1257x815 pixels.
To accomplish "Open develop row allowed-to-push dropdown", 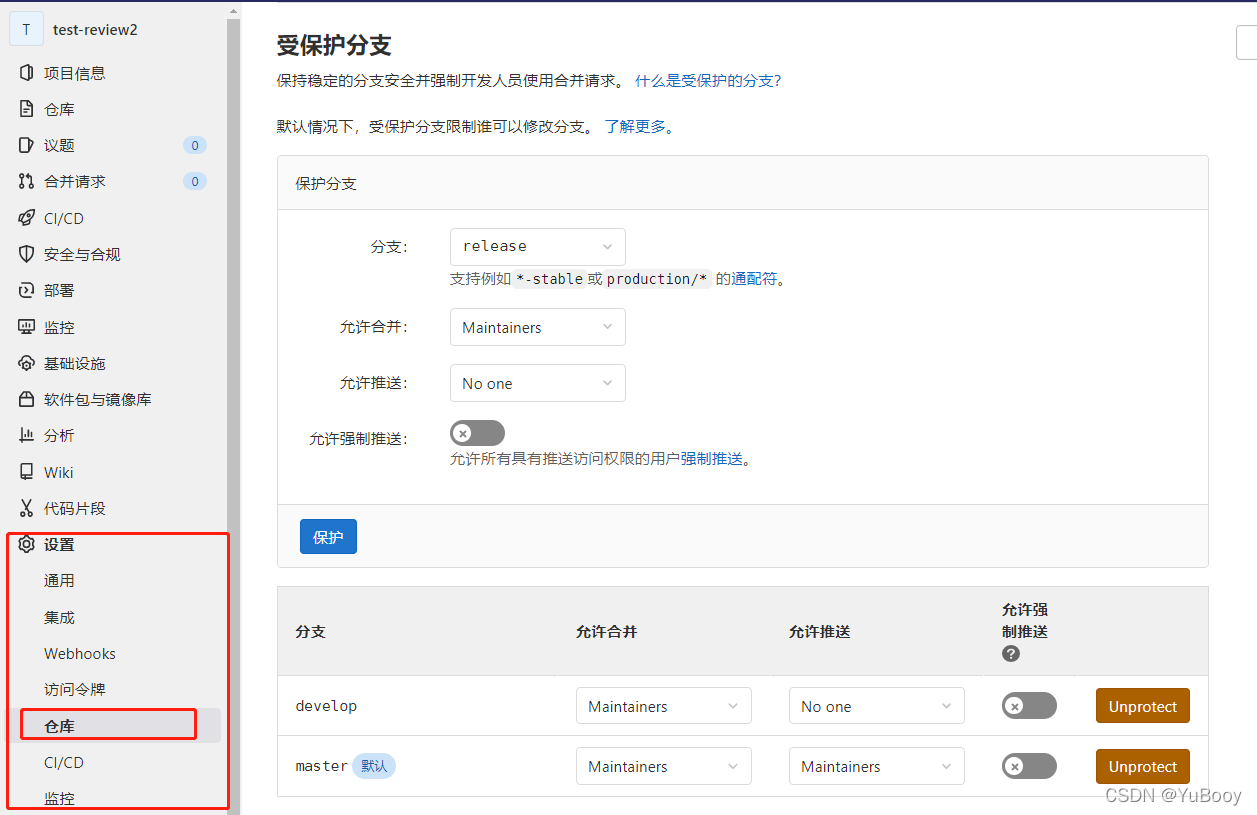I will (x=877, y=706).
